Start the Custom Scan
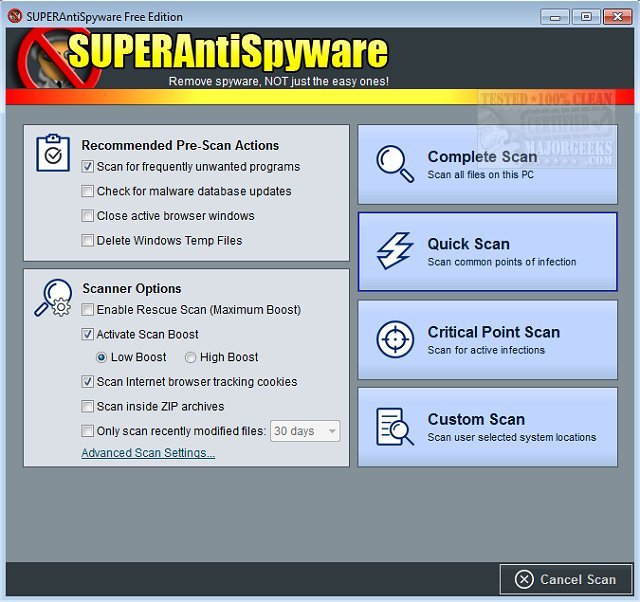Viewport: 640px width, 602px height. pyautogui.click(x=487, y=427)
